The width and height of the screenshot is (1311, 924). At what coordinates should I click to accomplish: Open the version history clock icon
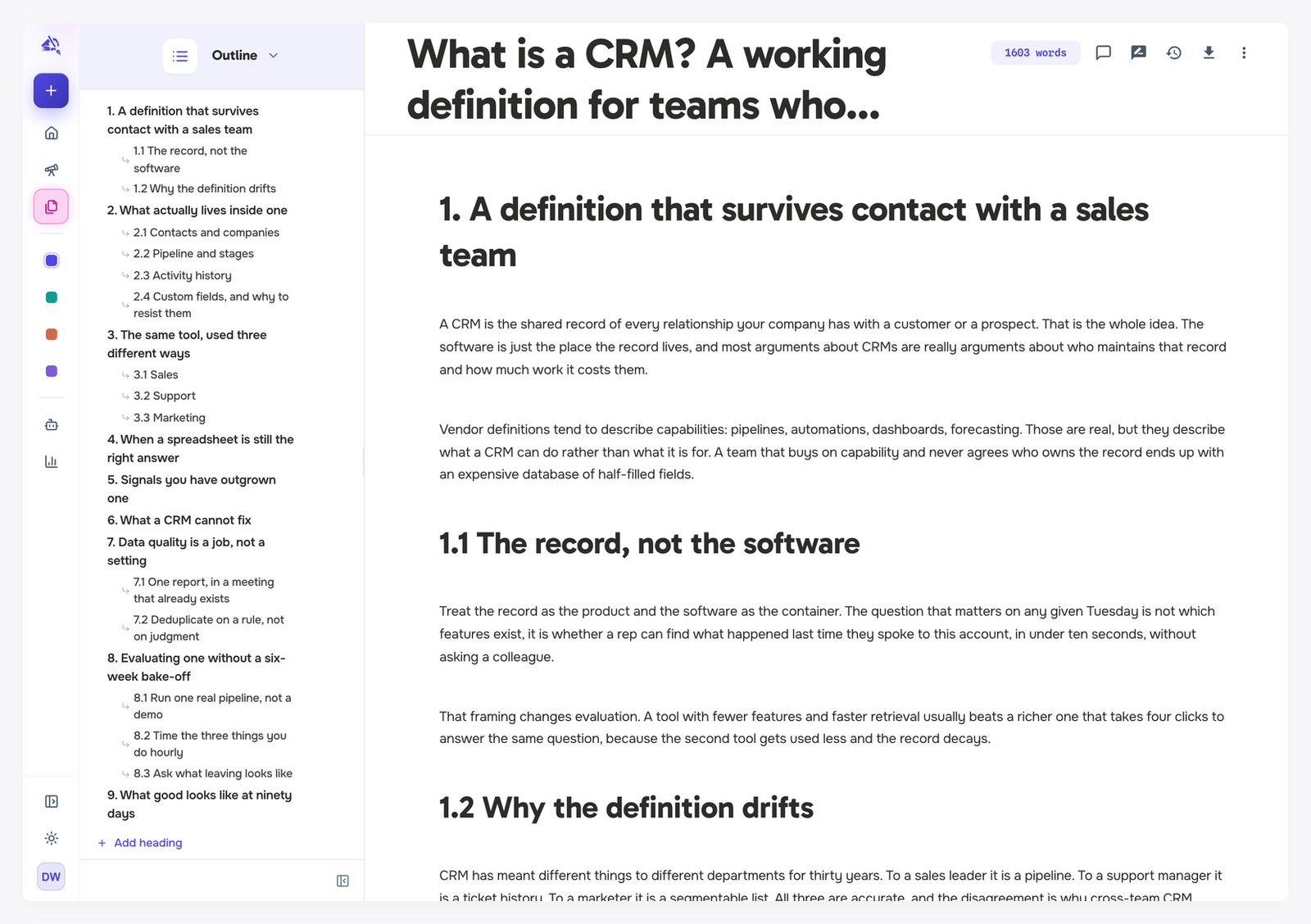1173,52
